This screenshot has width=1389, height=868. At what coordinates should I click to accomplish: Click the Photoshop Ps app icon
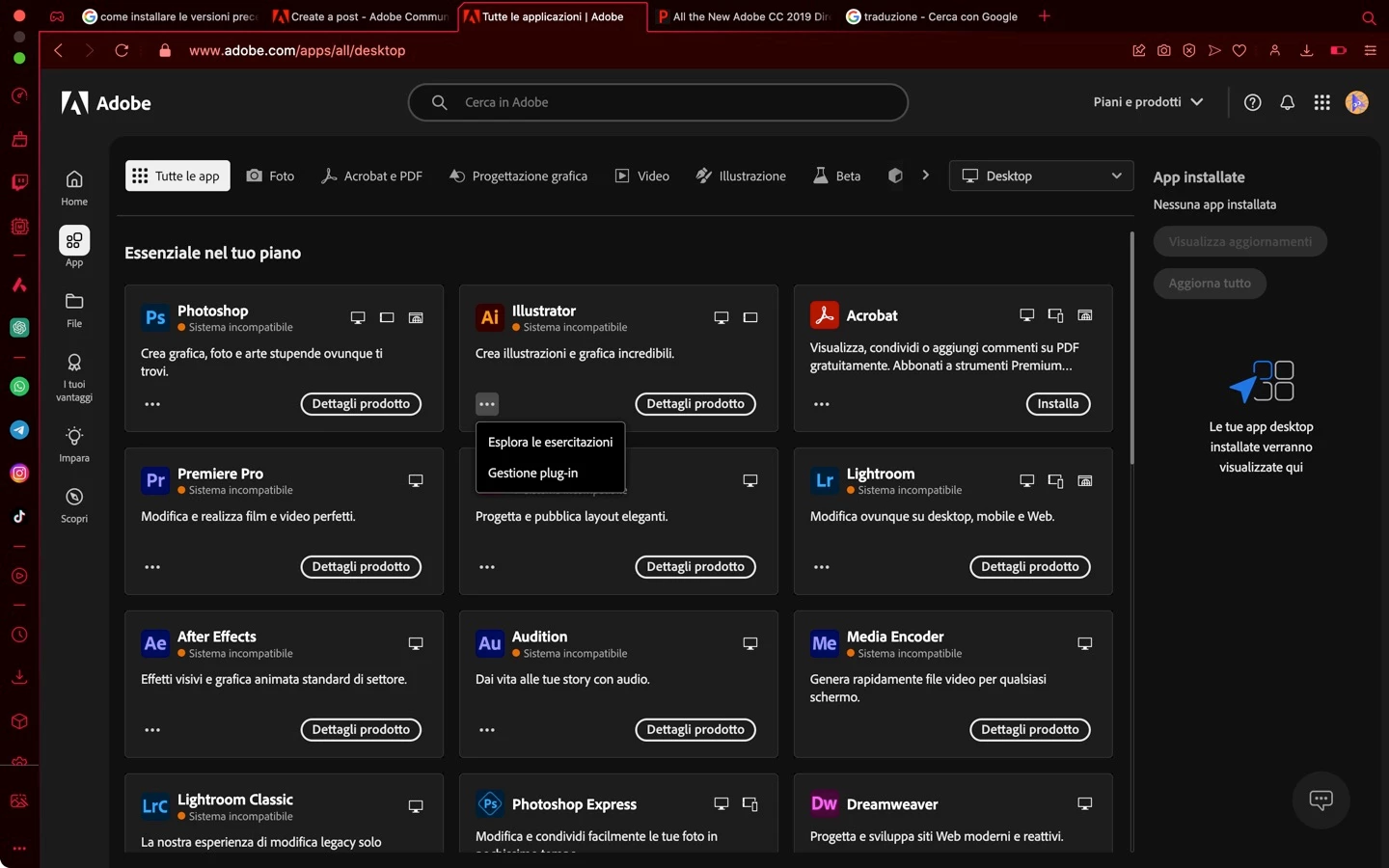(x=155, y=317)
